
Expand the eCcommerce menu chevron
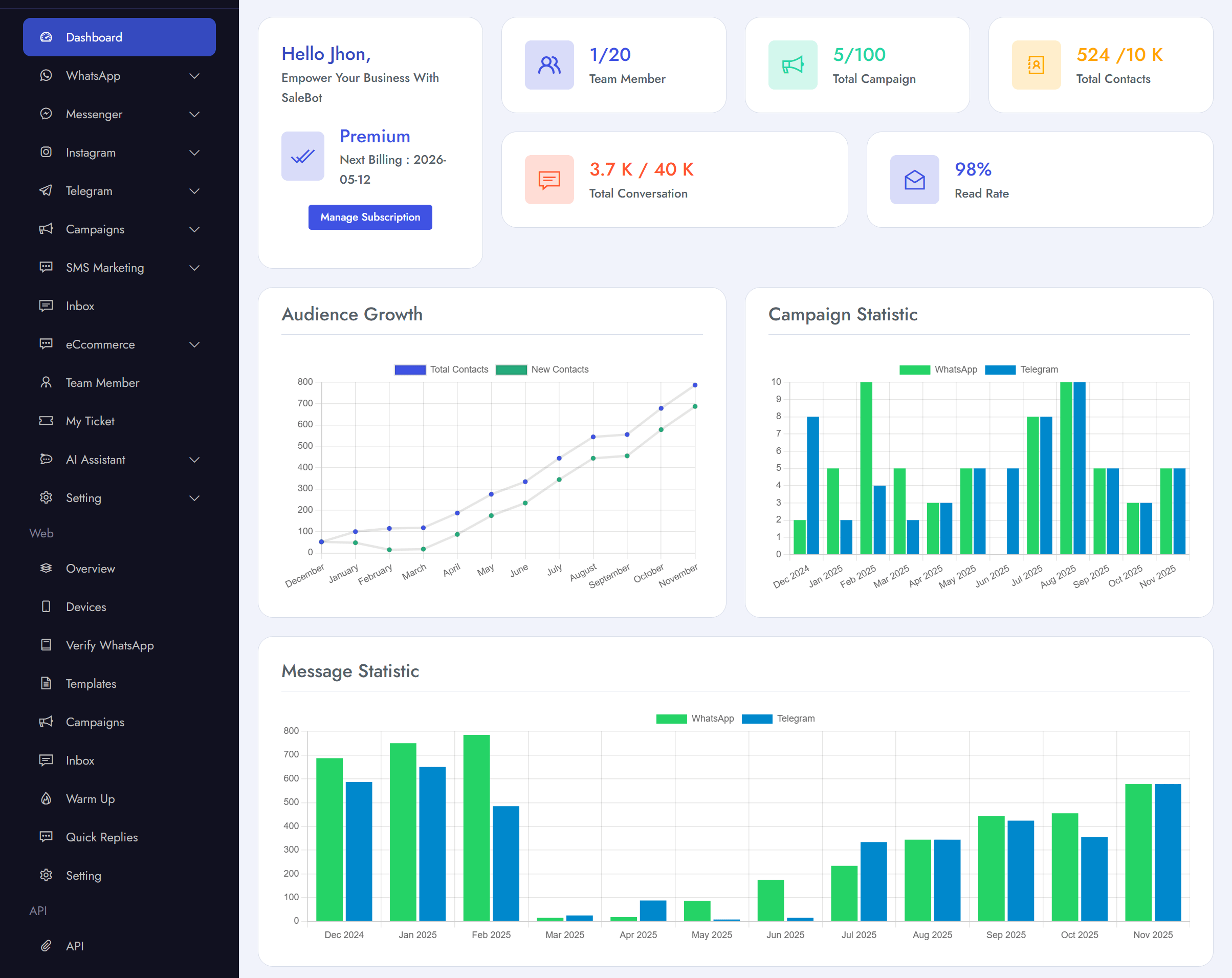coord(194,344)
